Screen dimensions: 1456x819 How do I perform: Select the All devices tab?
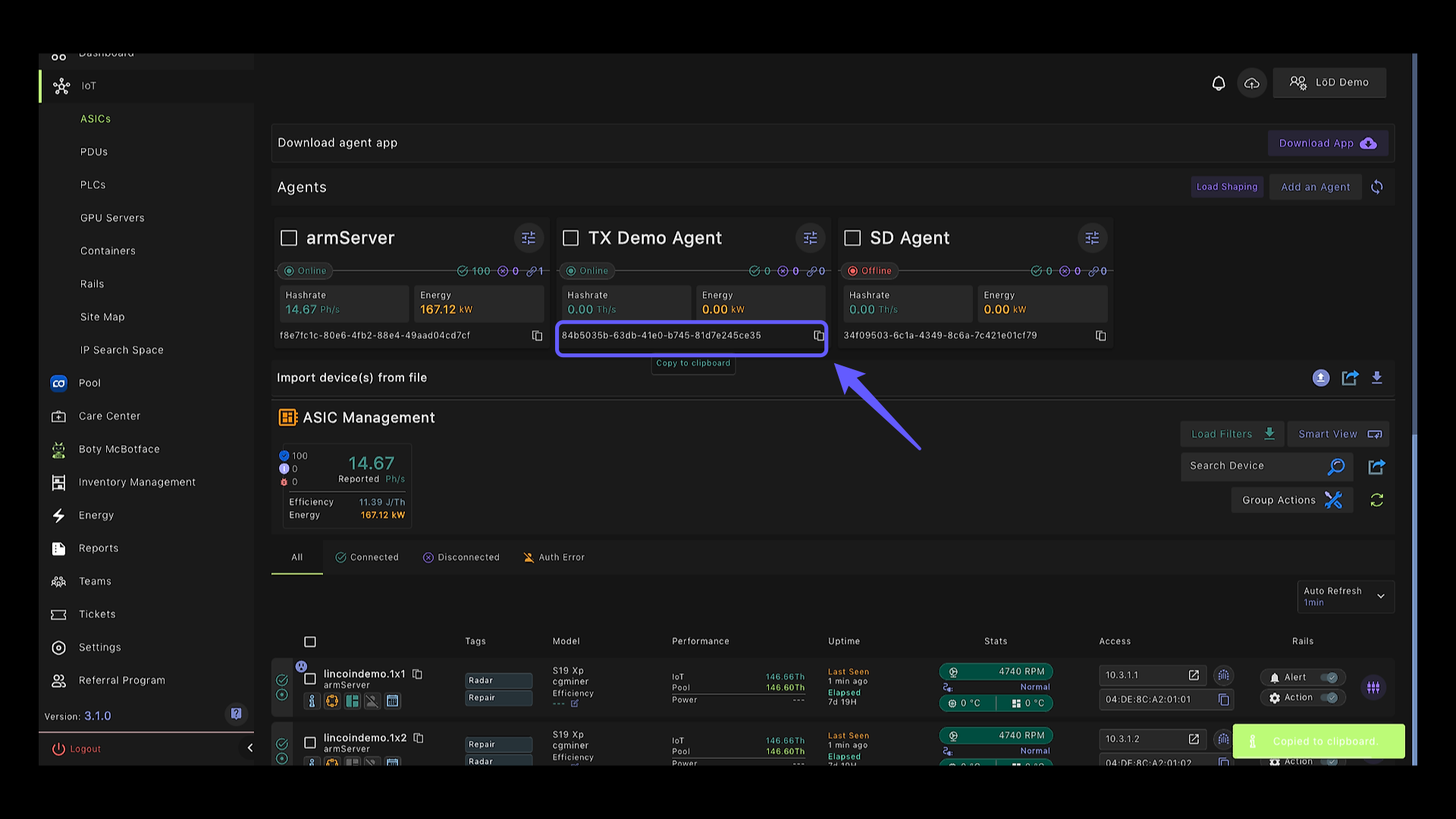(x=297, y=557)
